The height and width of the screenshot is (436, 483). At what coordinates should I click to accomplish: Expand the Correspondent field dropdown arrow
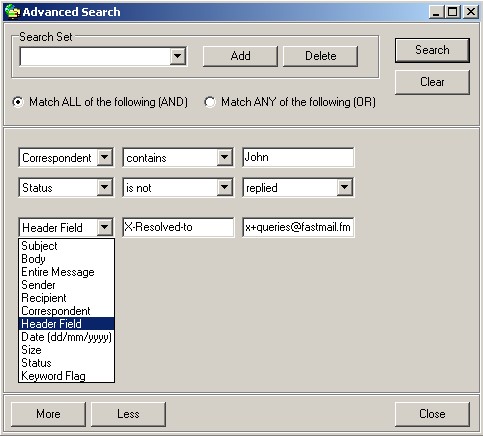[x=105, y=157]
